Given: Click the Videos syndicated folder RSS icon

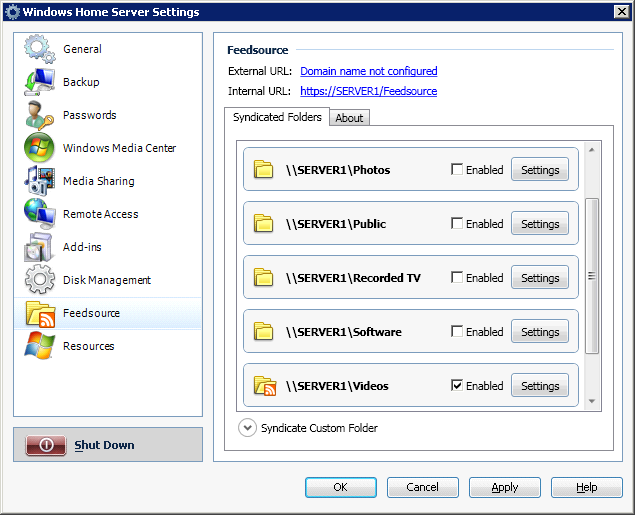Looking at the screenshot, I should pos(265,386).
